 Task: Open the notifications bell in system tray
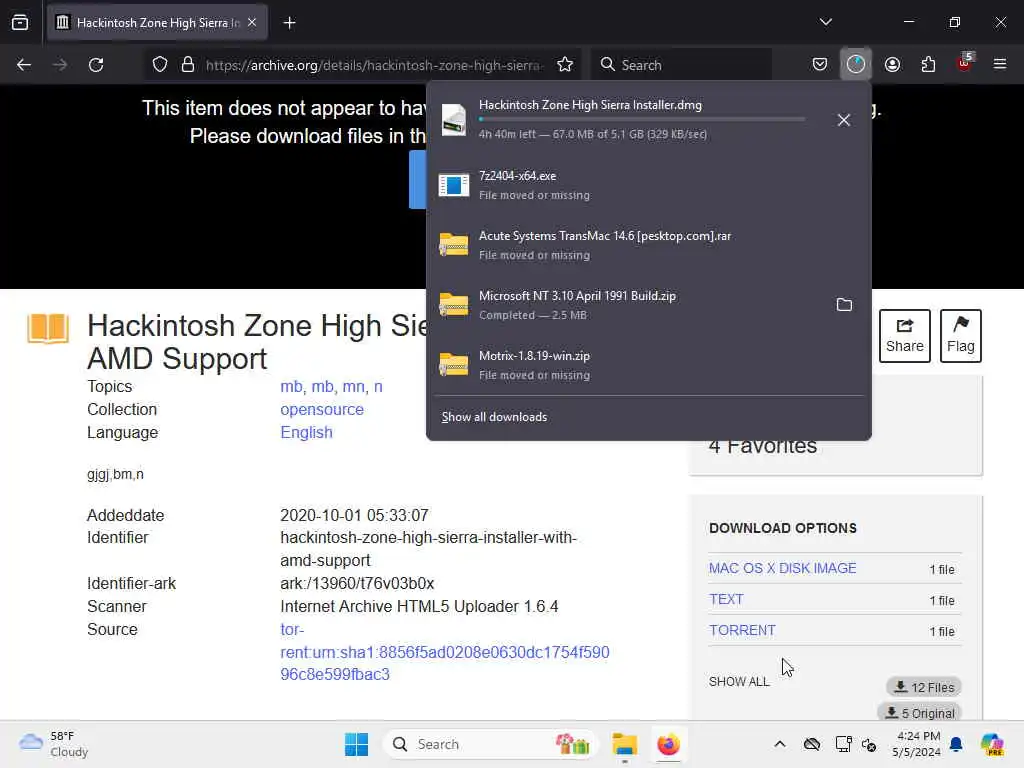click(x=956, y=744)
